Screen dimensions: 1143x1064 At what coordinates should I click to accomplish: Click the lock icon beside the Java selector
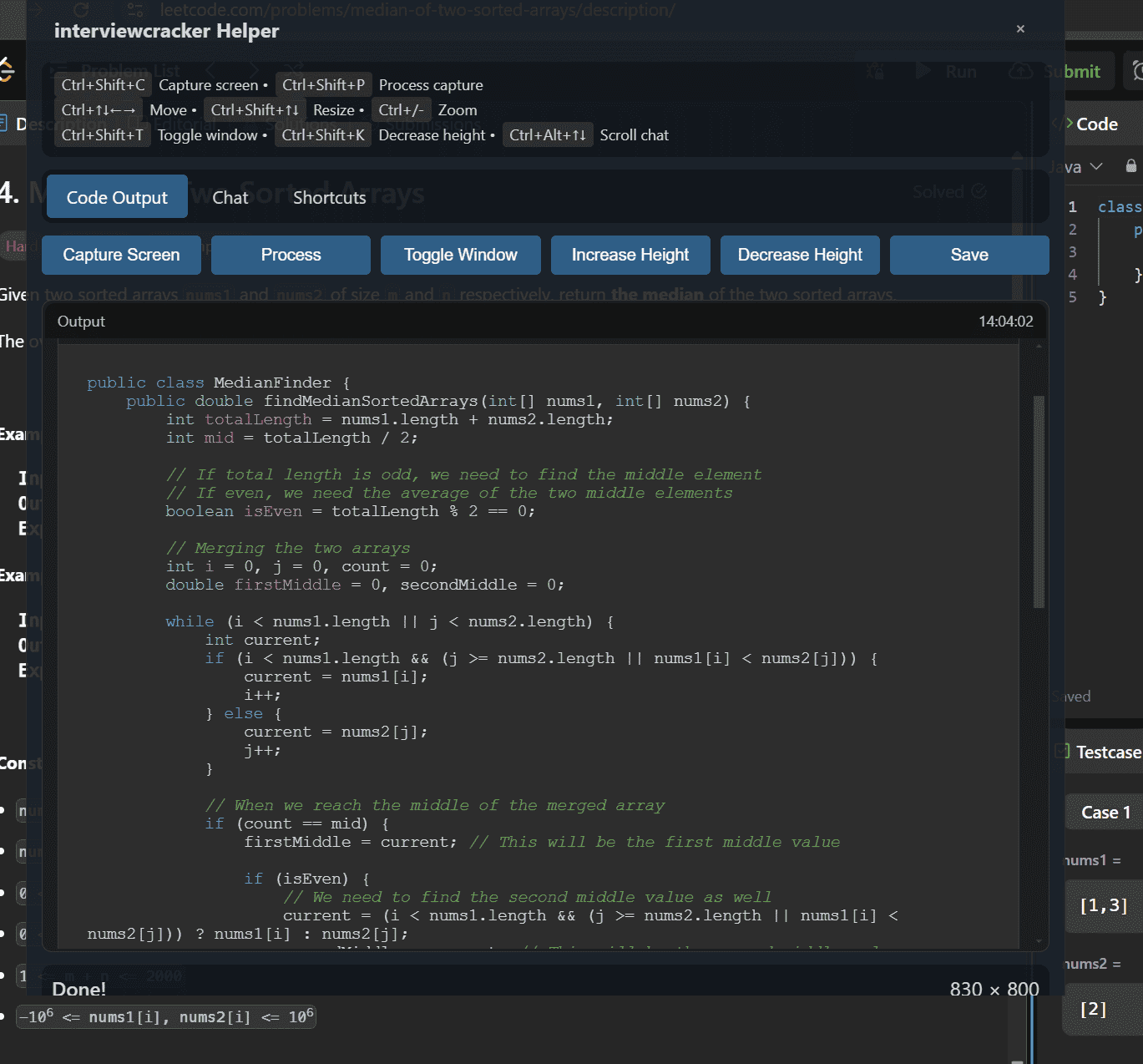tap(1131, 165)
